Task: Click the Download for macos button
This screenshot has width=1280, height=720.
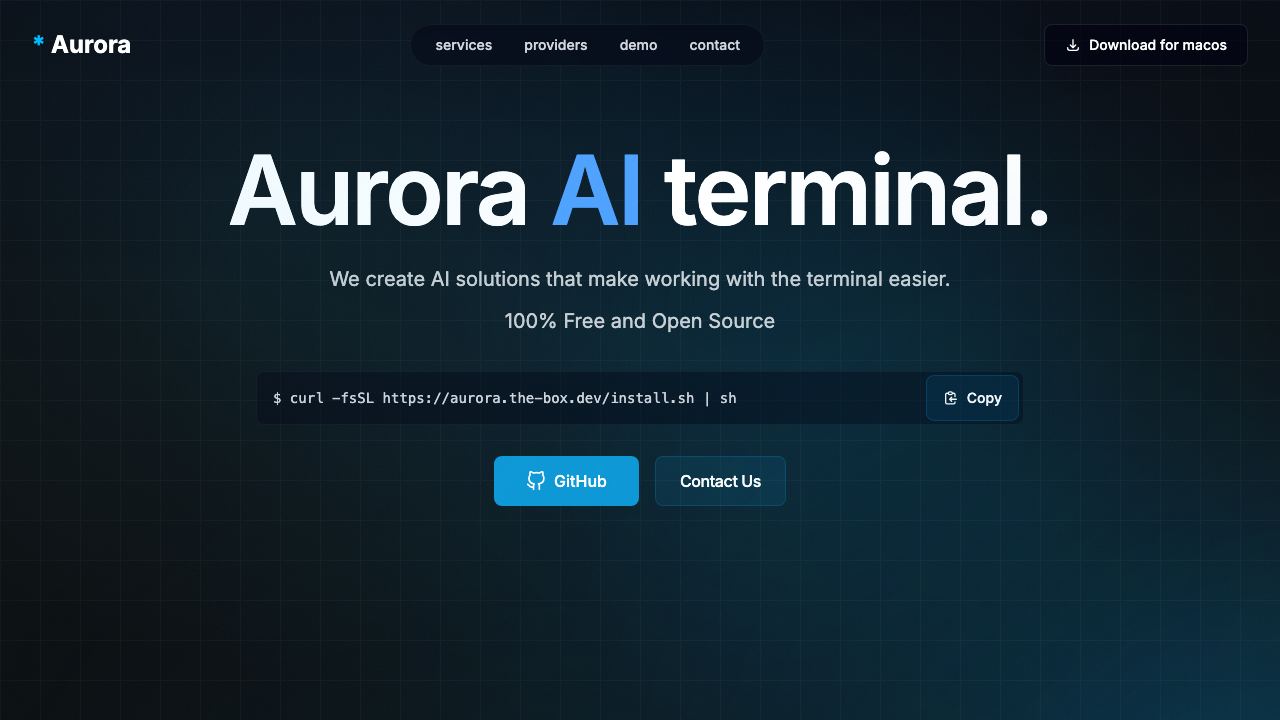Action: click(x=1146, y=45)
